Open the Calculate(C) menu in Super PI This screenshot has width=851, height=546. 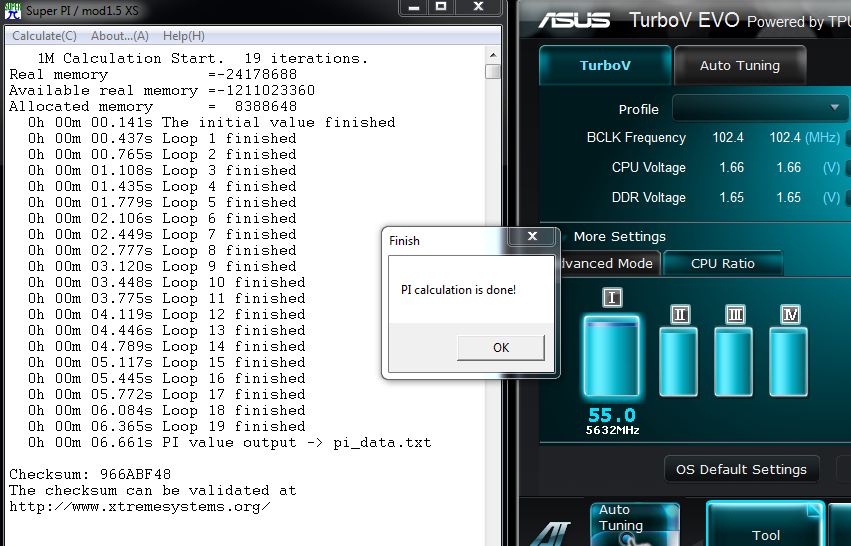(44, 36)
